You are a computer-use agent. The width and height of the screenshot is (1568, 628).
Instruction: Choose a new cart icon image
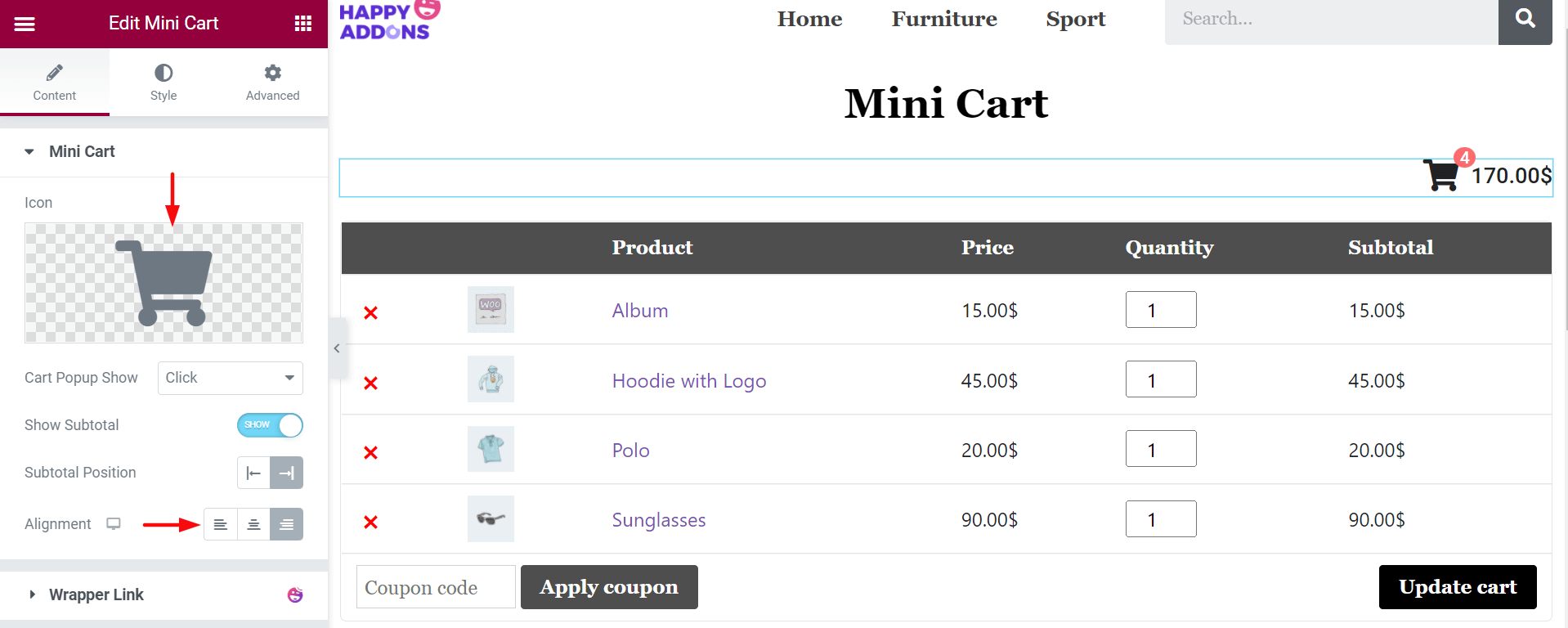pyautogui.click(x=164, y=283)
